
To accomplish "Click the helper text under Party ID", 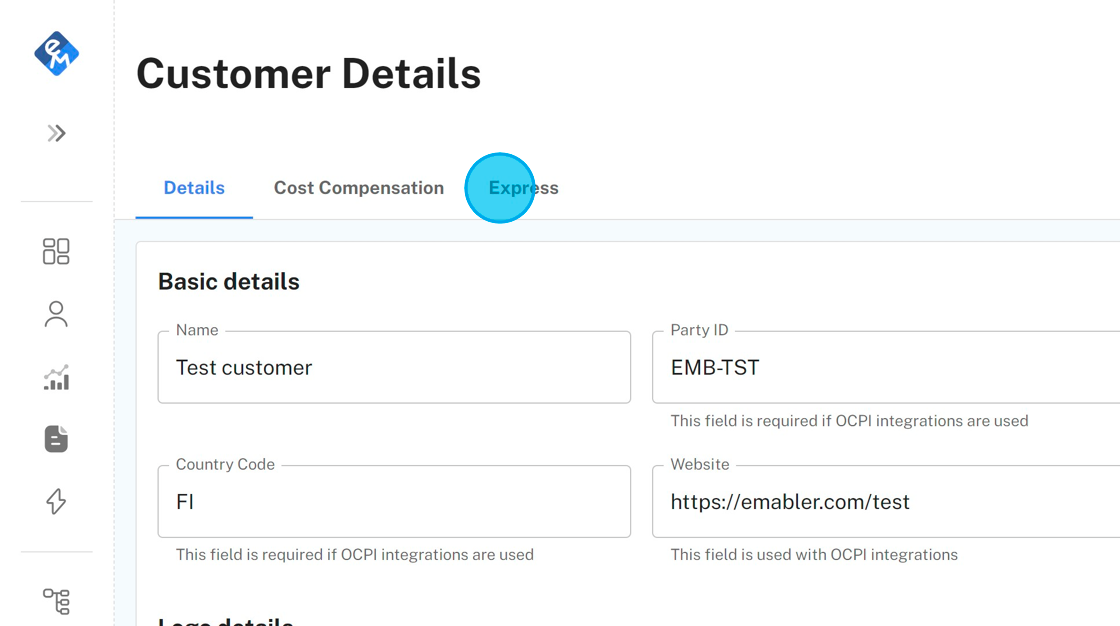I will 849,421.
